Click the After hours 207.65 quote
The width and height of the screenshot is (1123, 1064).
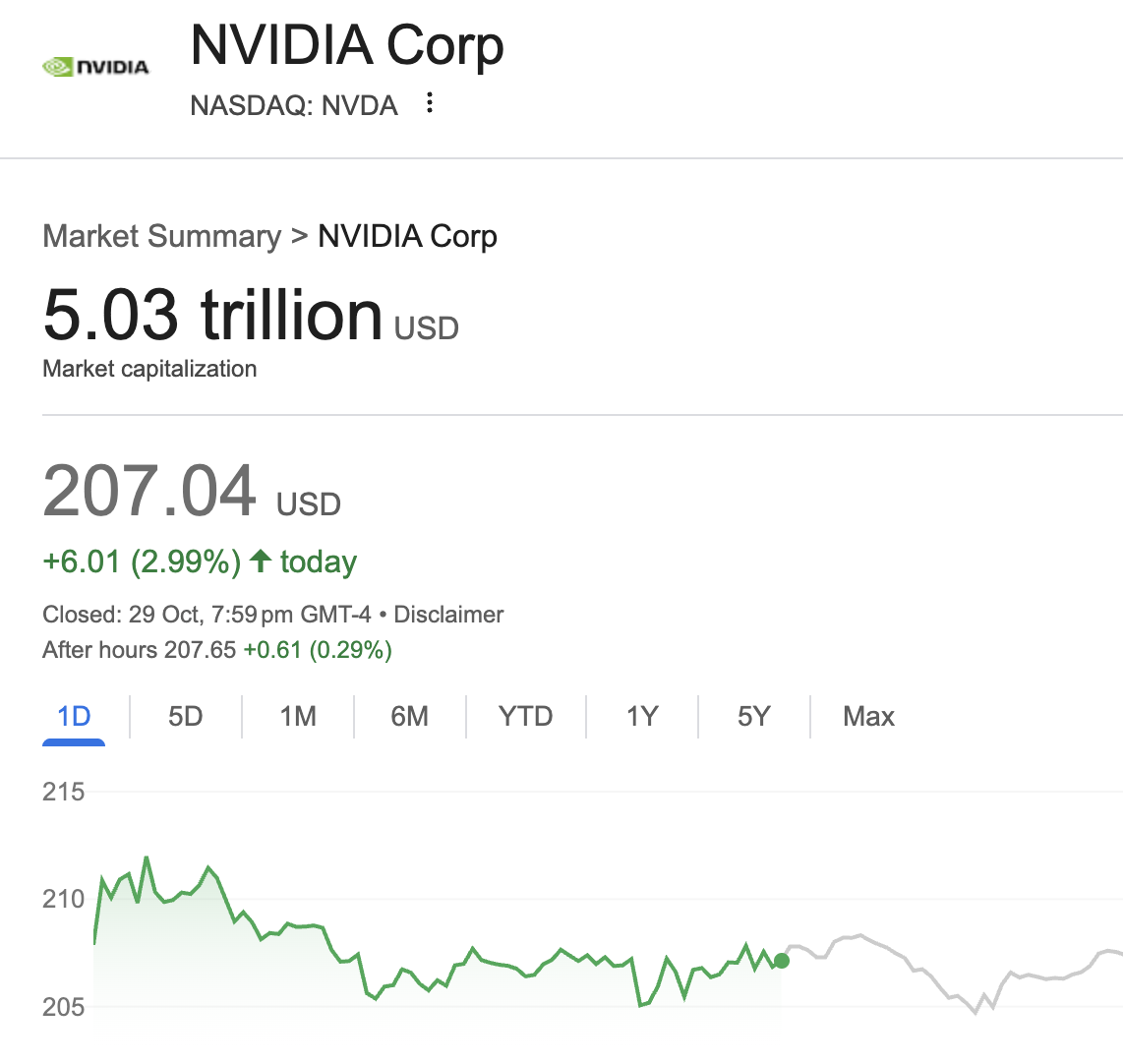[x=140, y=650]
